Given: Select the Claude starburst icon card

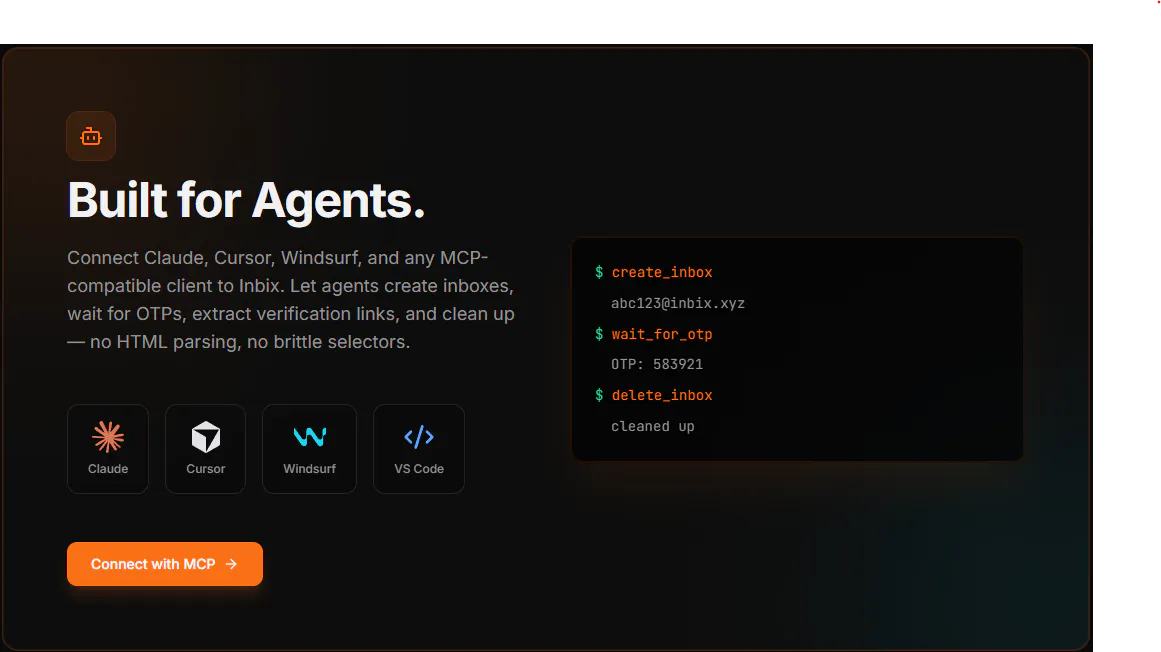Looking at the screenshot, I should (x=108, y=448).
